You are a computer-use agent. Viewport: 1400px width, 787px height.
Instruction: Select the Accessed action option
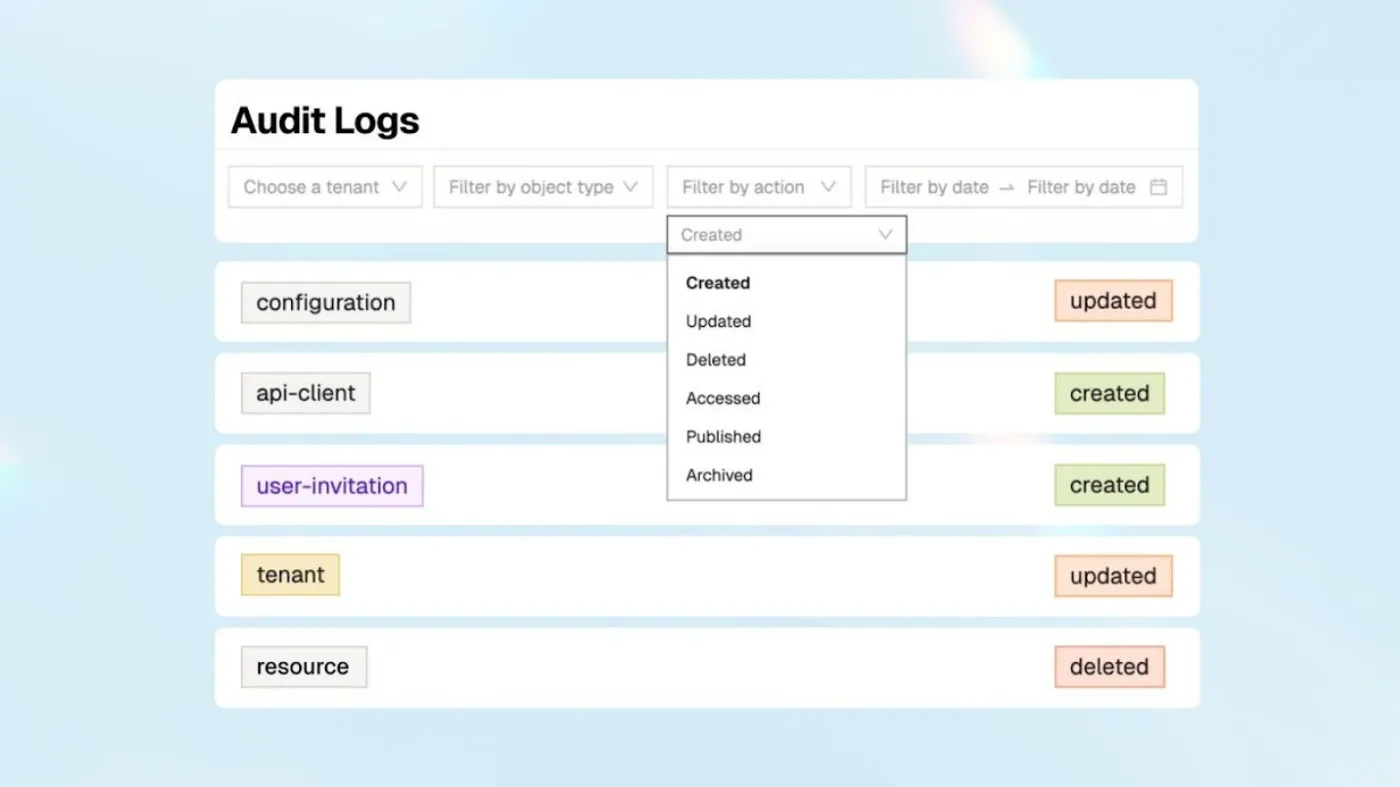point(723,398)
